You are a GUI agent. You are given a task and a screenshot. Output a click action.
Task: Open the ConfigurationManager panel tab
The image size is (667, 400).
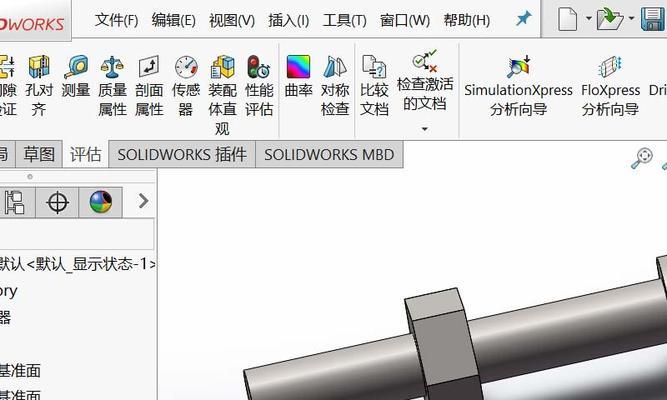15,202
